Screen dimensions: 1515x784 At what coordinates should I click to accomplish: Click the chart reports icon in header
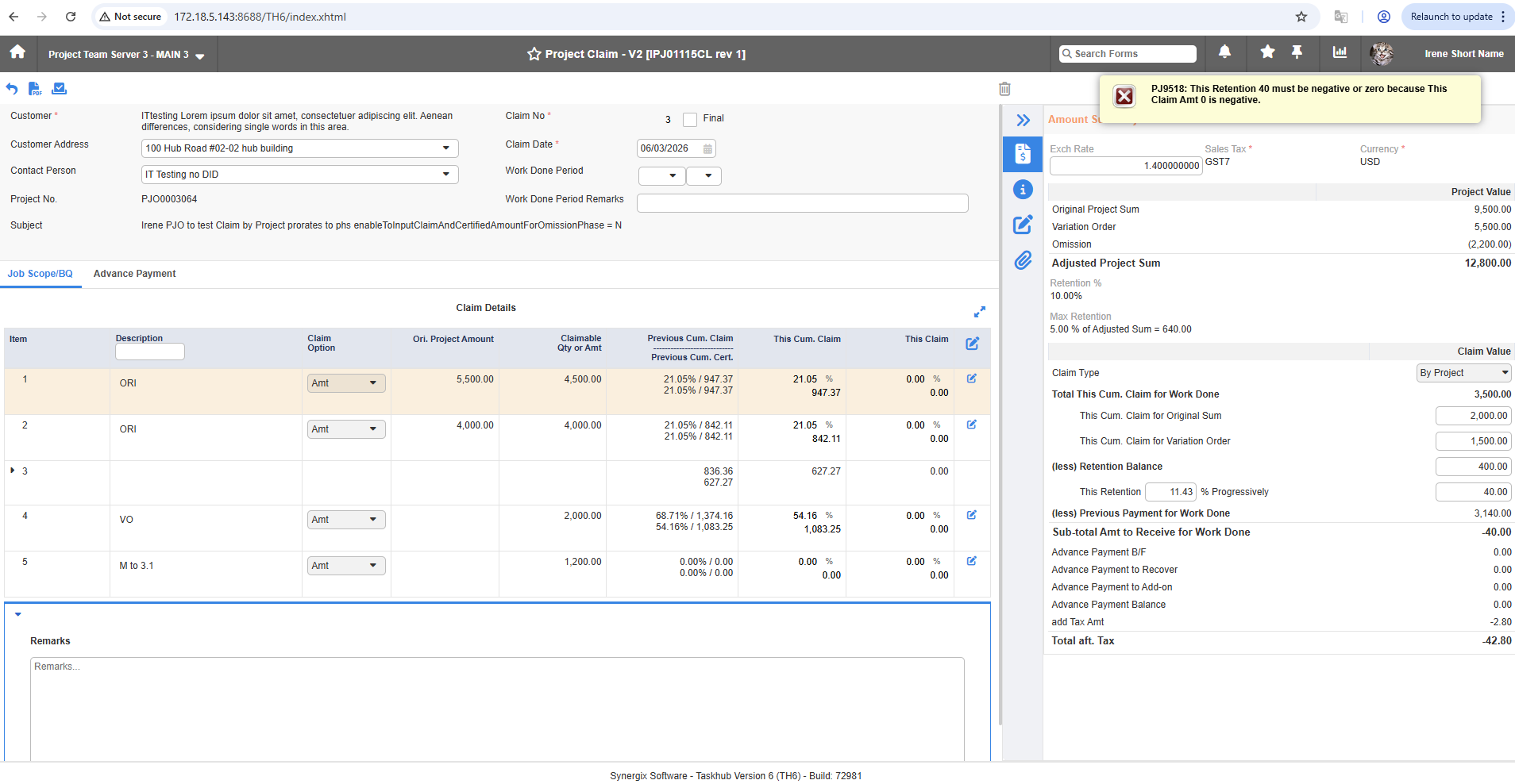[1340, 52]
